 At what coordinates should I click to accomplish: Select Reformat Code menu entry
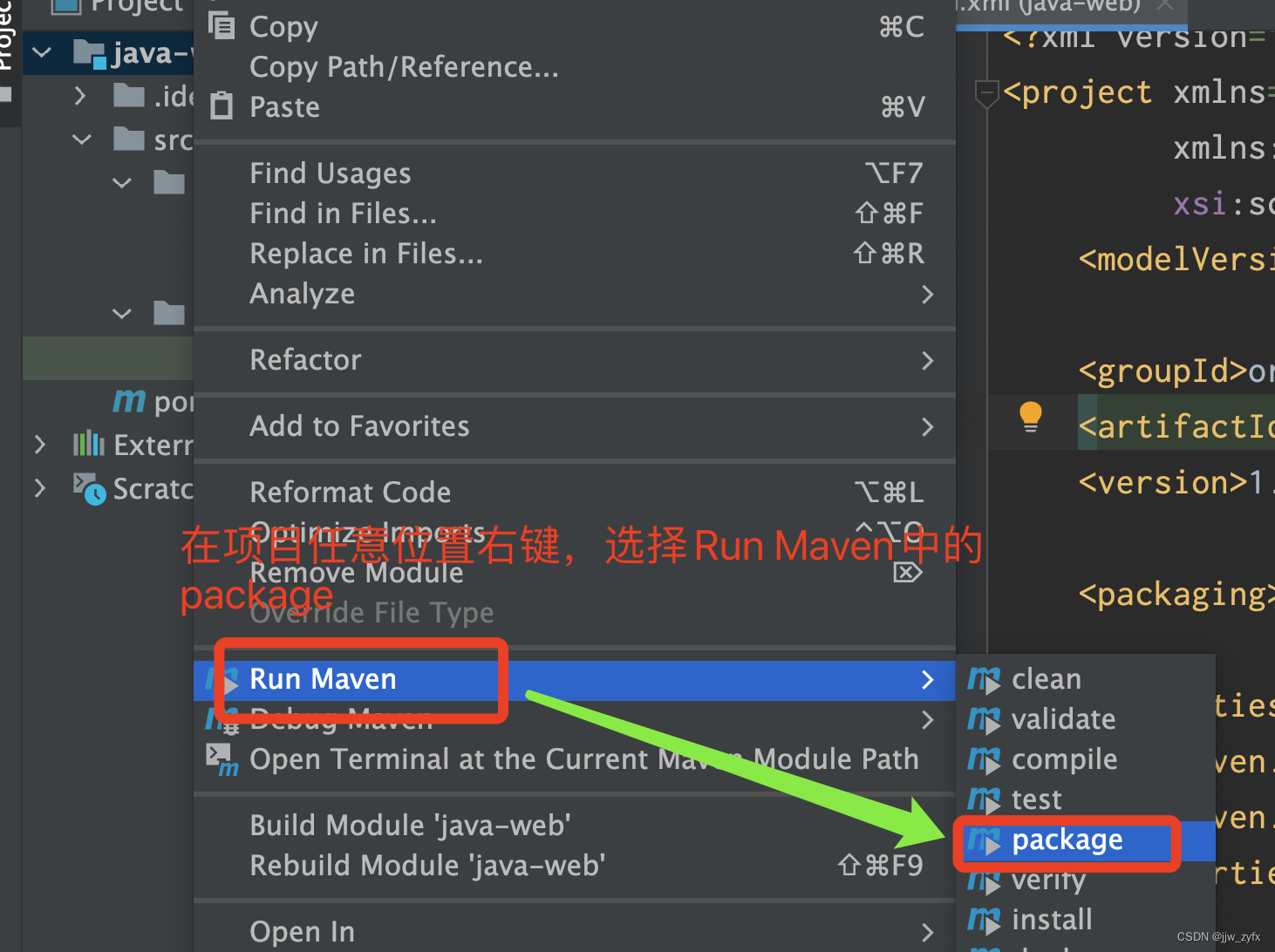tap(574, 492)
